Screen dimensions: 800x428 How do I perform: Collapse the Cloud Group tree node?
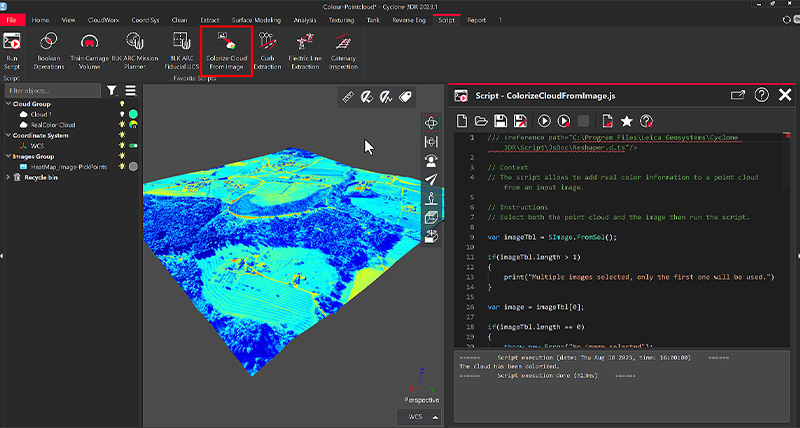8,104
